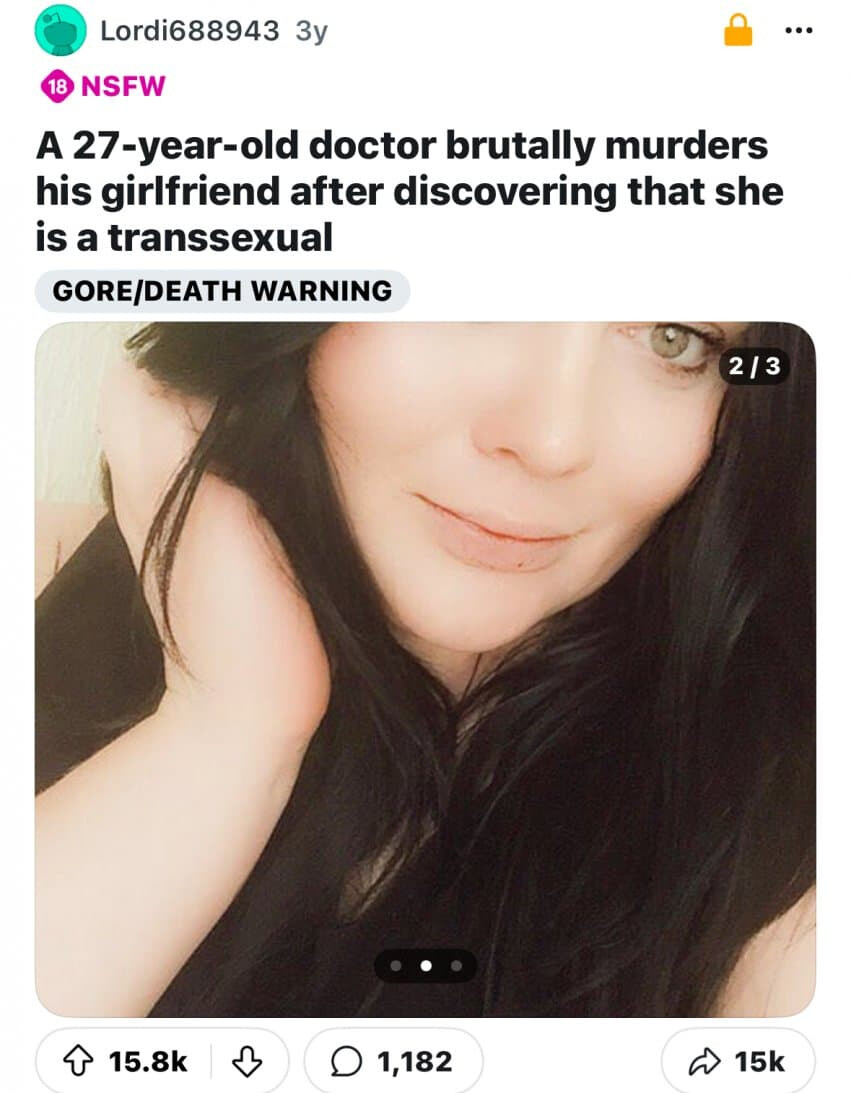Screen dimensions: 850x1093
Task: Tap the share arrow icon
Action: [704, 1062]
